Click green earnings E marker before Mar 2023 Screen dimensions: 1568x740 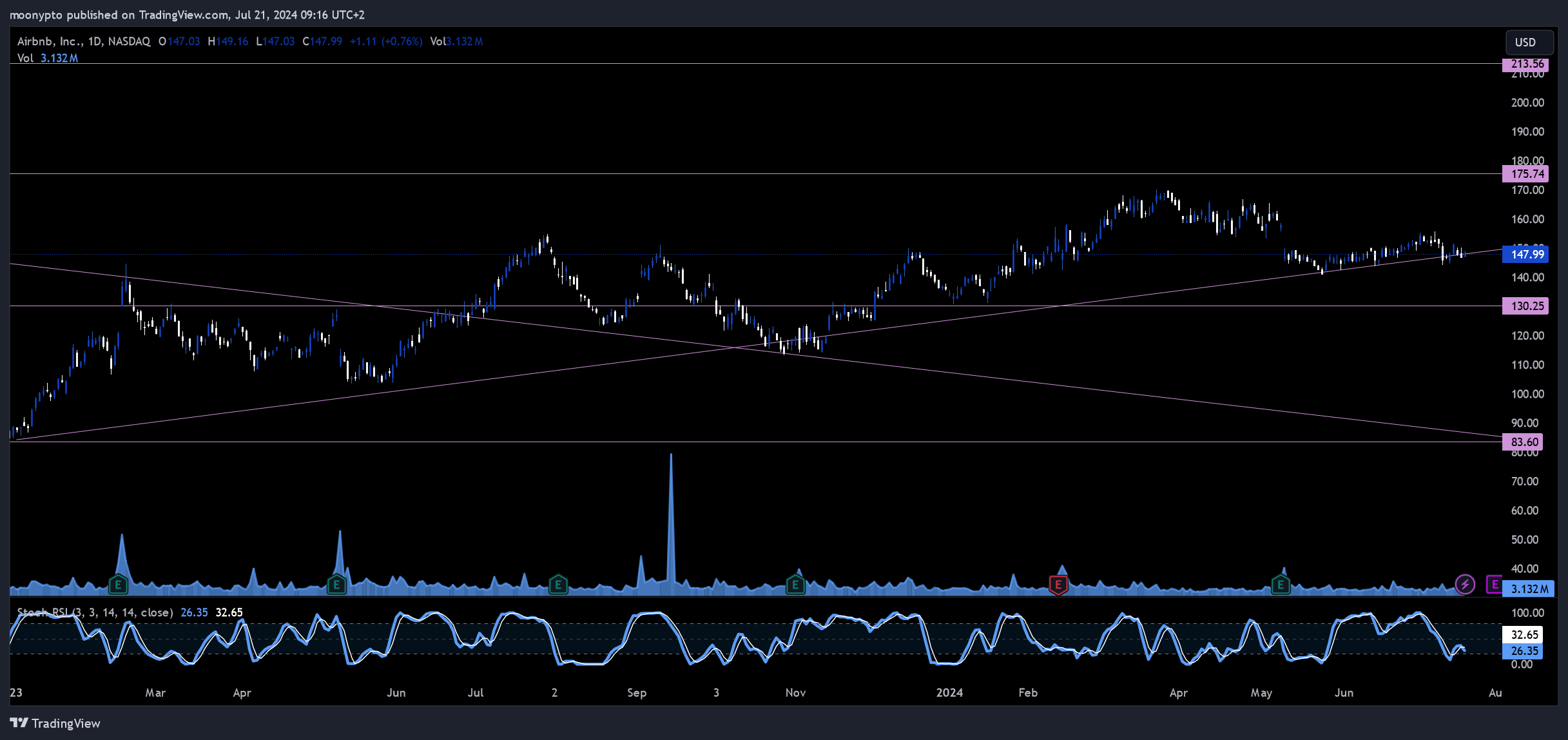pyautogui.click(x=118, y=585)
